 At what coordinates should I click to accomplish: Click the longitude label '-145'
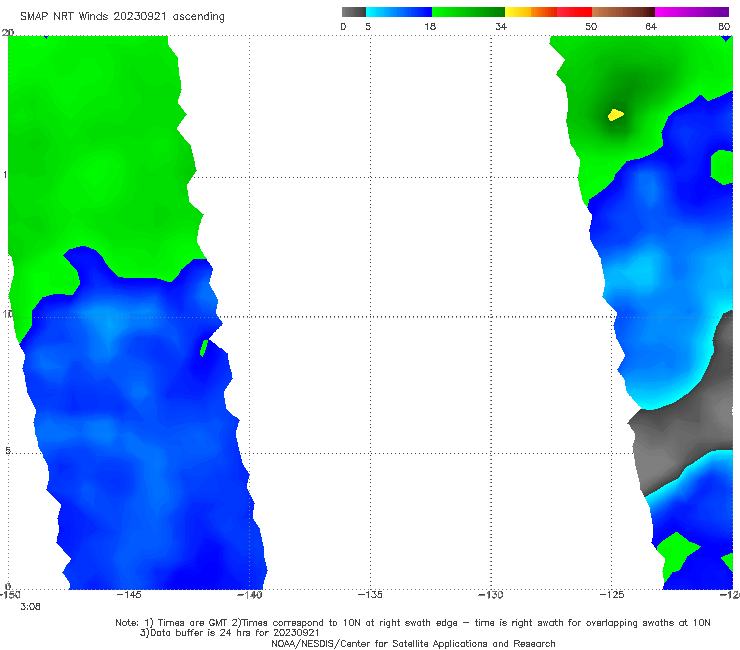tap(128, 595)
